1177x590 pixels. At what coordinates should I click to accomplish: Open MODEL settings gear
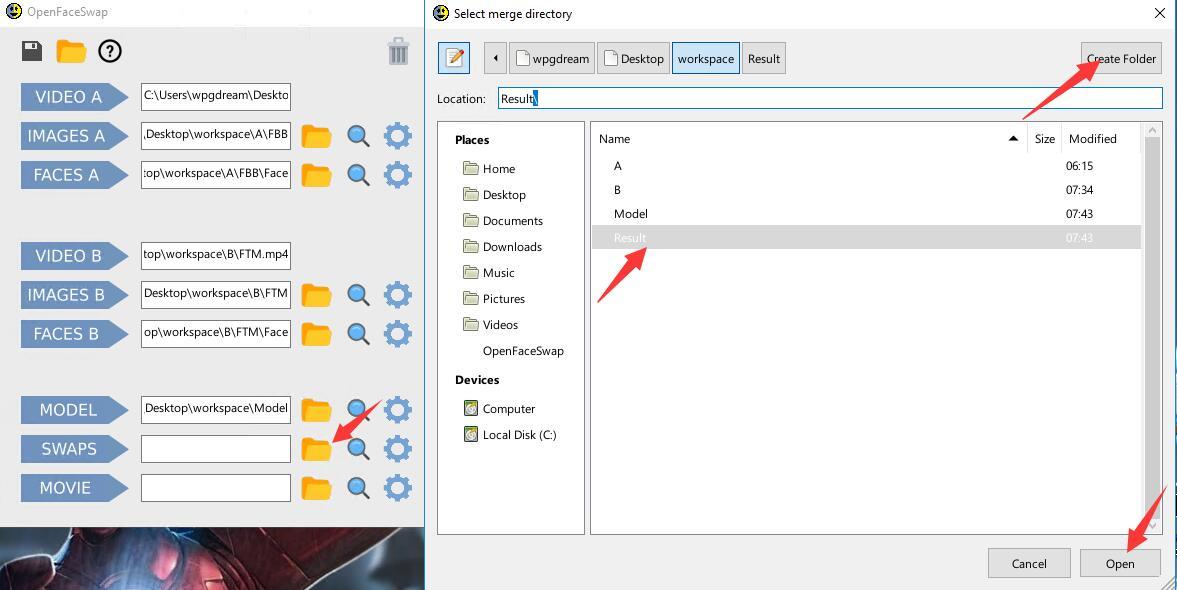pyautogui.click(x=397, y=410)
